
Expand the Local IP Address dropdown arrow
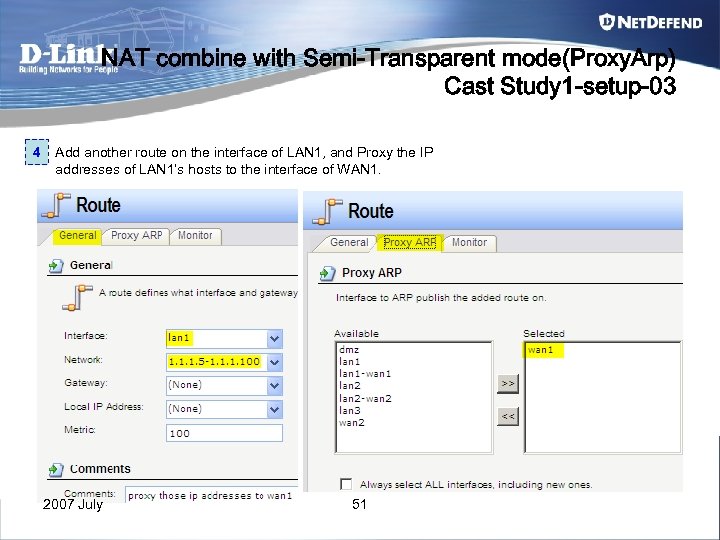click(275, 409)
